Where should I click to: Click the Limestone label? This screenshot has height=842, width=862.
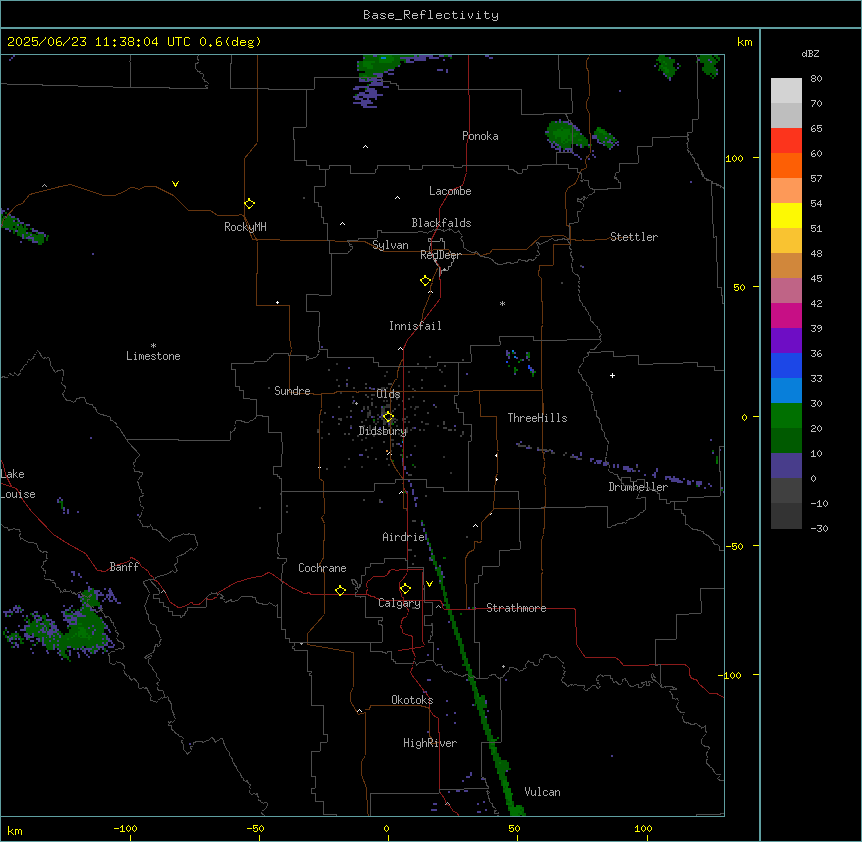(x=153, y=356)
